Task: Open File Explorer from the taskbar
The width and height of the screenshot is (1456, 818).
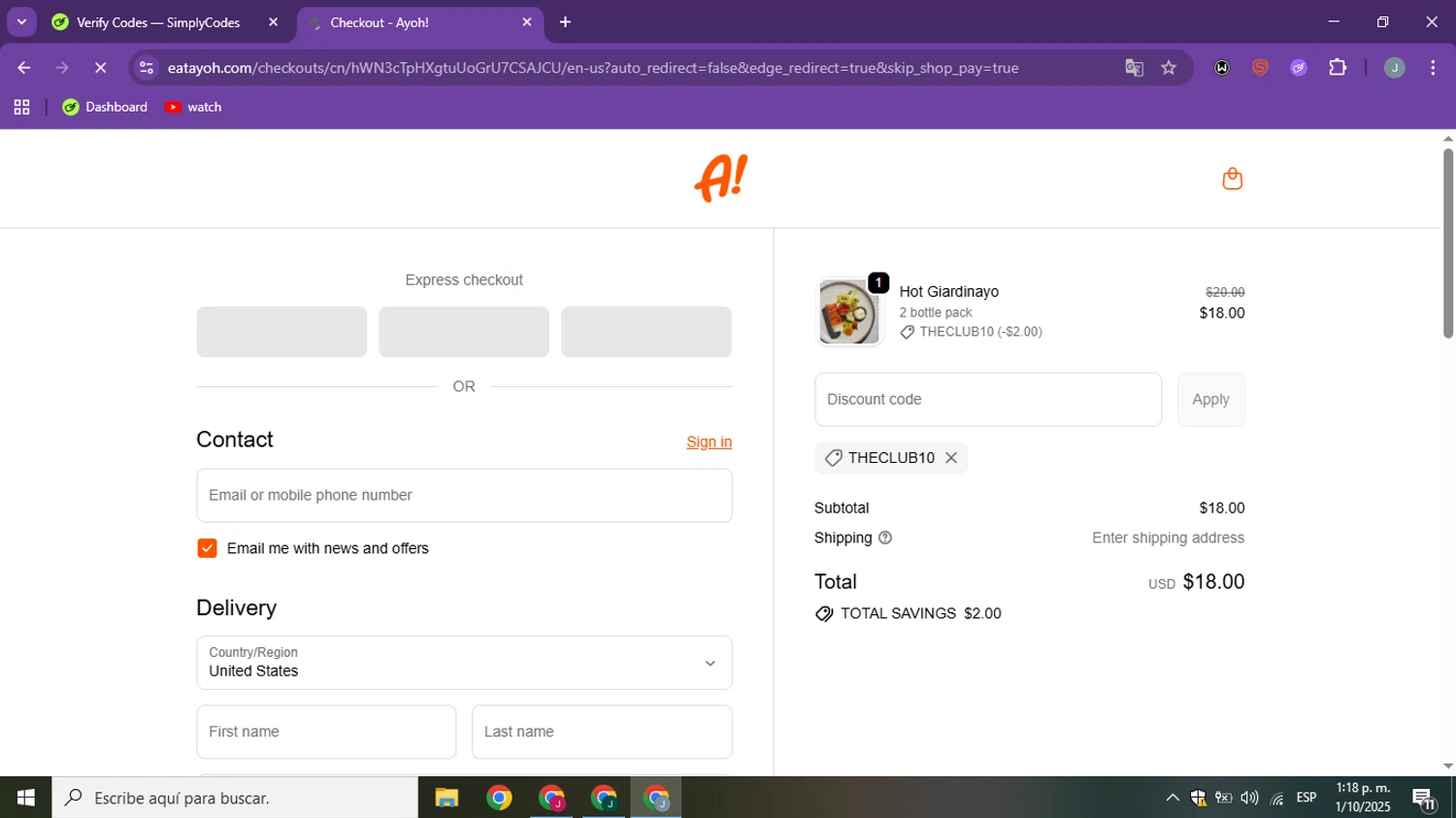Action: (x=447, y=798)
